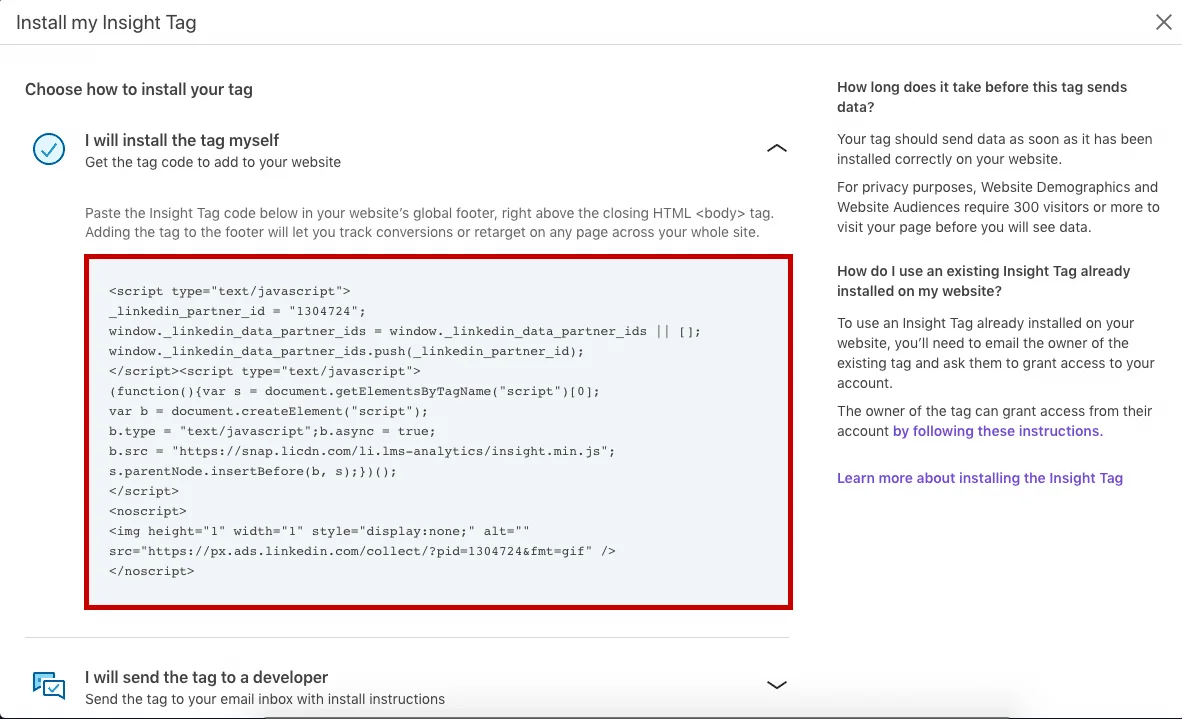
Task: Select the 'I will send the tag to a developer' heading
Action: coord(207,677)
